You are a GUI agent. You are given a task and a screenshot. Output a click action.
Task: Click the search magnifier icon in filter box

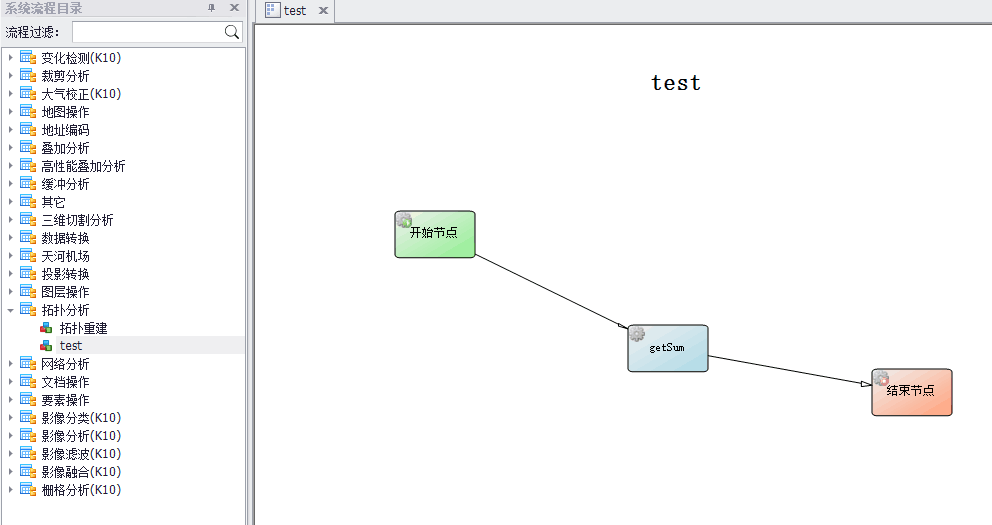coord(232,32)
